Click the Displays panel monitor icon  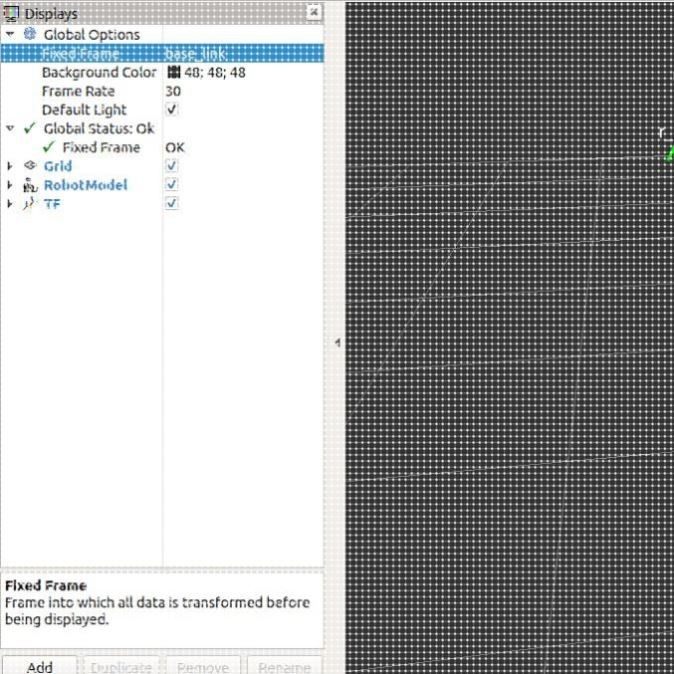tap(11, 13)
